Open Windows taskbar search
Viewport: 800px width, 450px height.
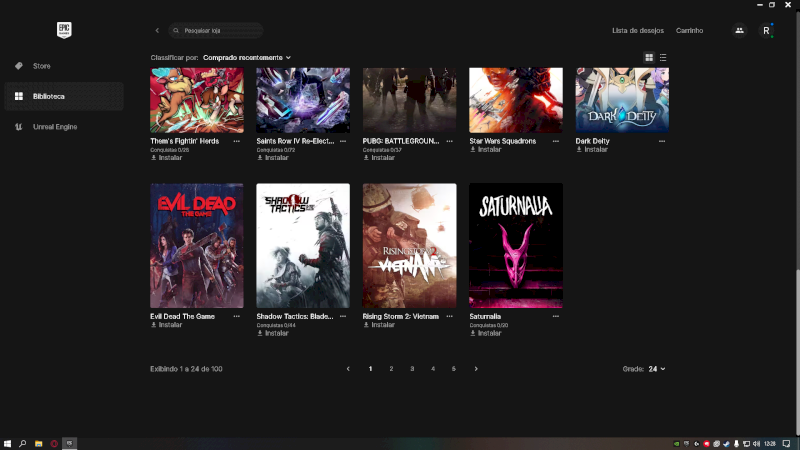click(22, 444)
